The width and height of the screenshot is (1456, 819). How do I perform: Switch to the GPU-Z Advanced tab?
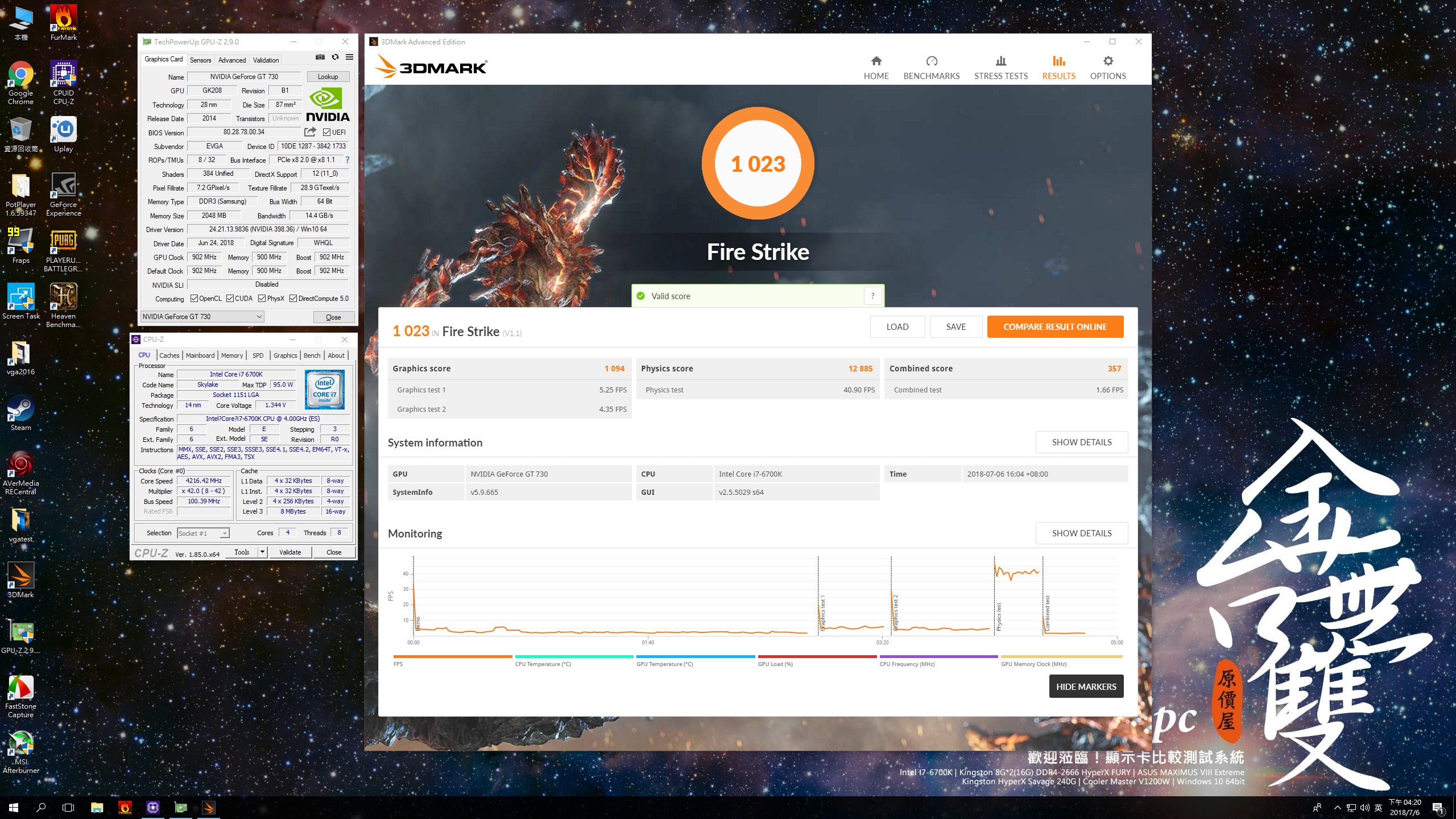pyautogui.click(x=232, y=60)
